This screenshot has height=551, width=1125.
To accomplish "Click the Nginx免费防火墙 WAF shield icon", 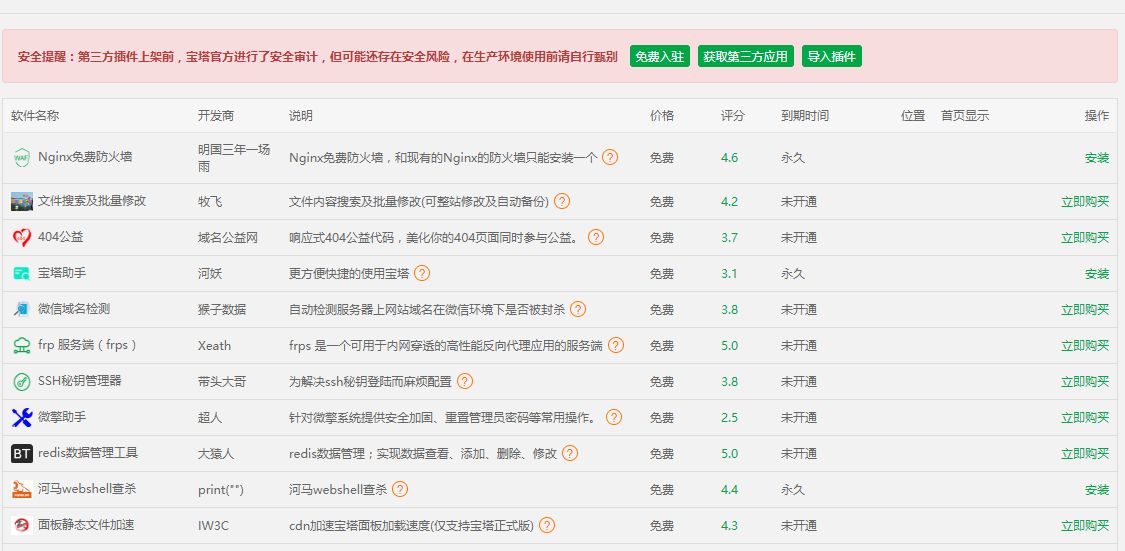I will coord(22,158).
